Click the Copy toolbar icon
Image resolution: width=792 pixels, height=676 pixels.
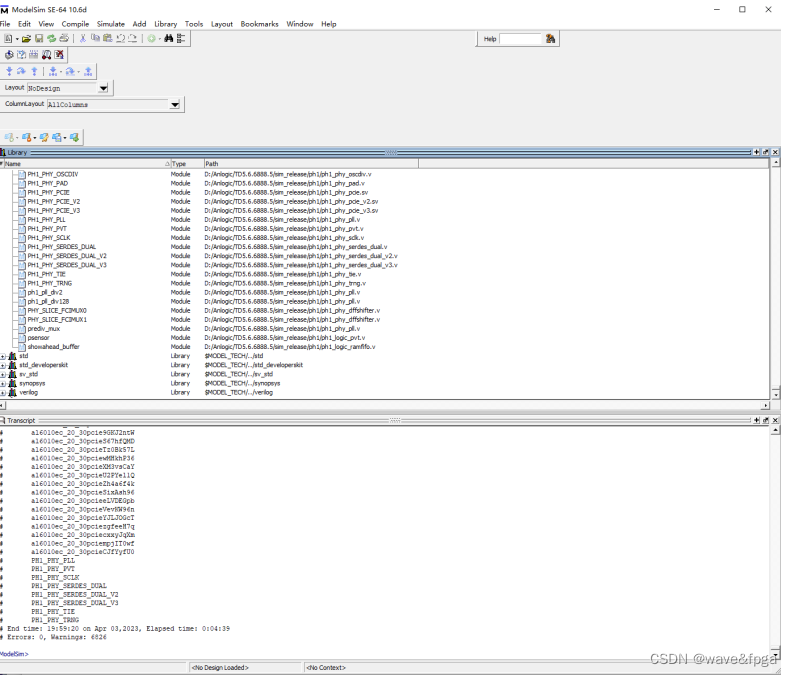(95, 38)
